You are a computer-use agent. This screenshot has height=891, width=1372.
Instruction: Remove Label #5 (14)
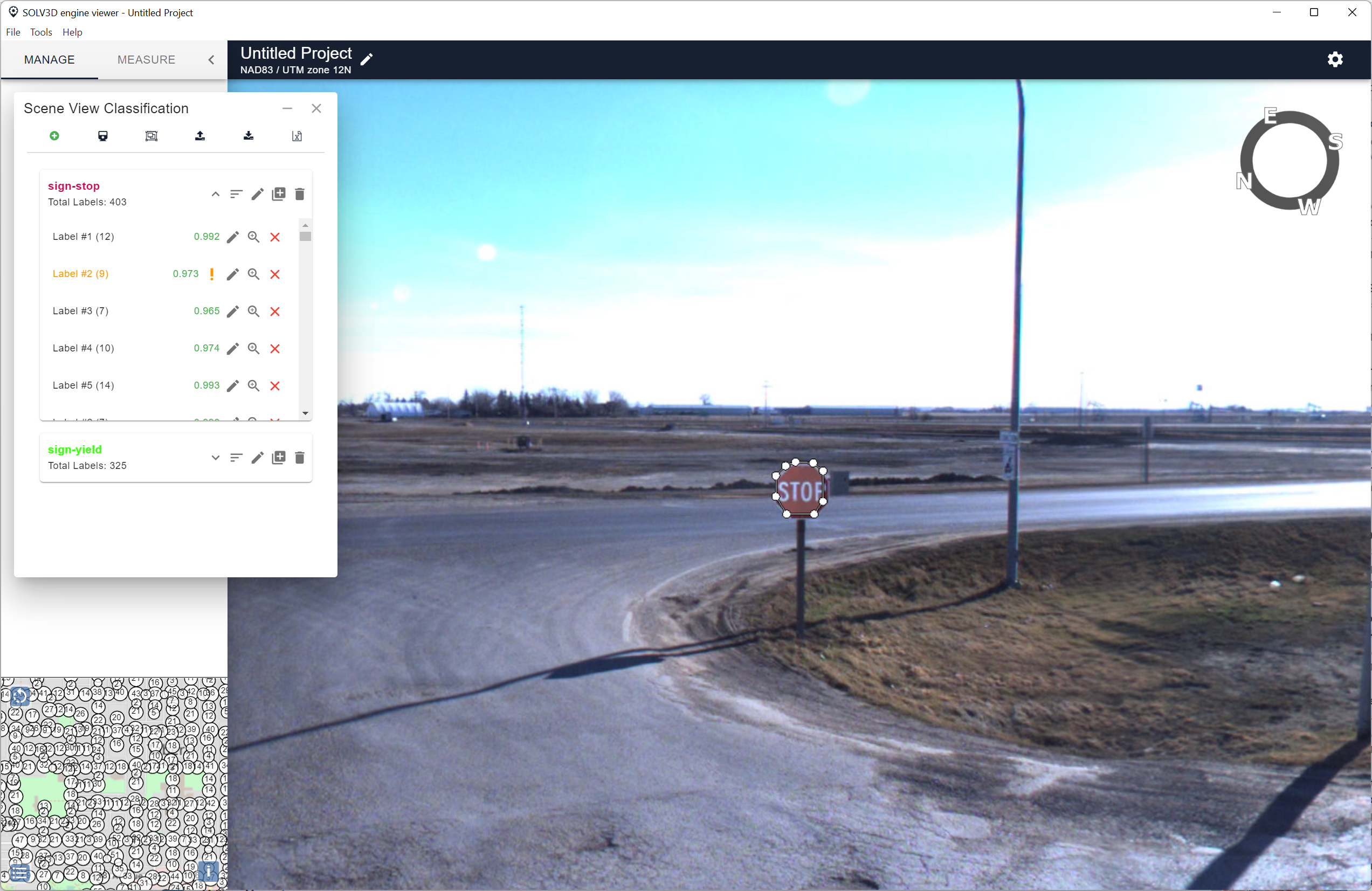tap(275, 385)
